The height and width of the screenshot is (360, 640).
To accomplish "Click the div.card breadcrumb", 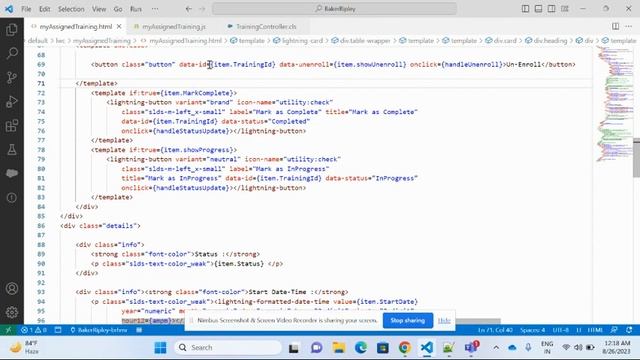I will pyautogui.click(x=501, y=40).
